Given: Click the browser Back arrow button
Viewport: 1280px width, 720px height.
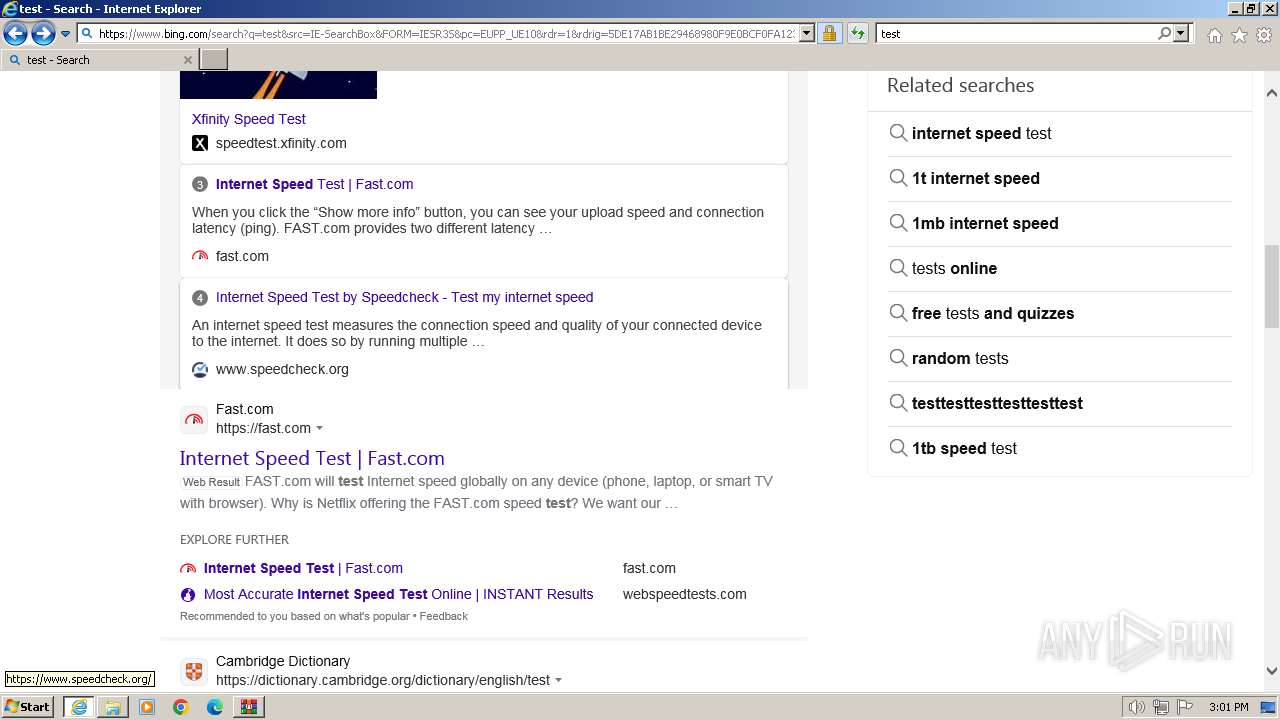Looking at the screenshot, I should (15, 33).
